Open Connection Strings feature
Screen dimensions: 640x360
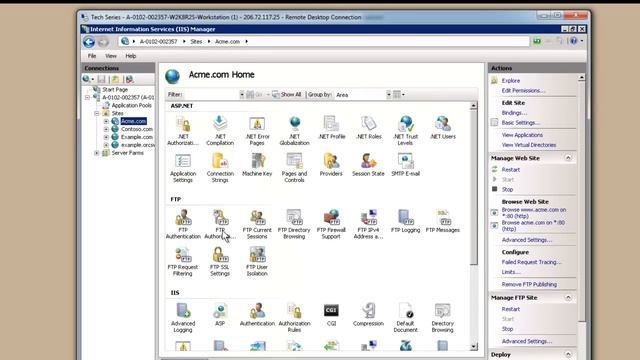pos(220,168)
